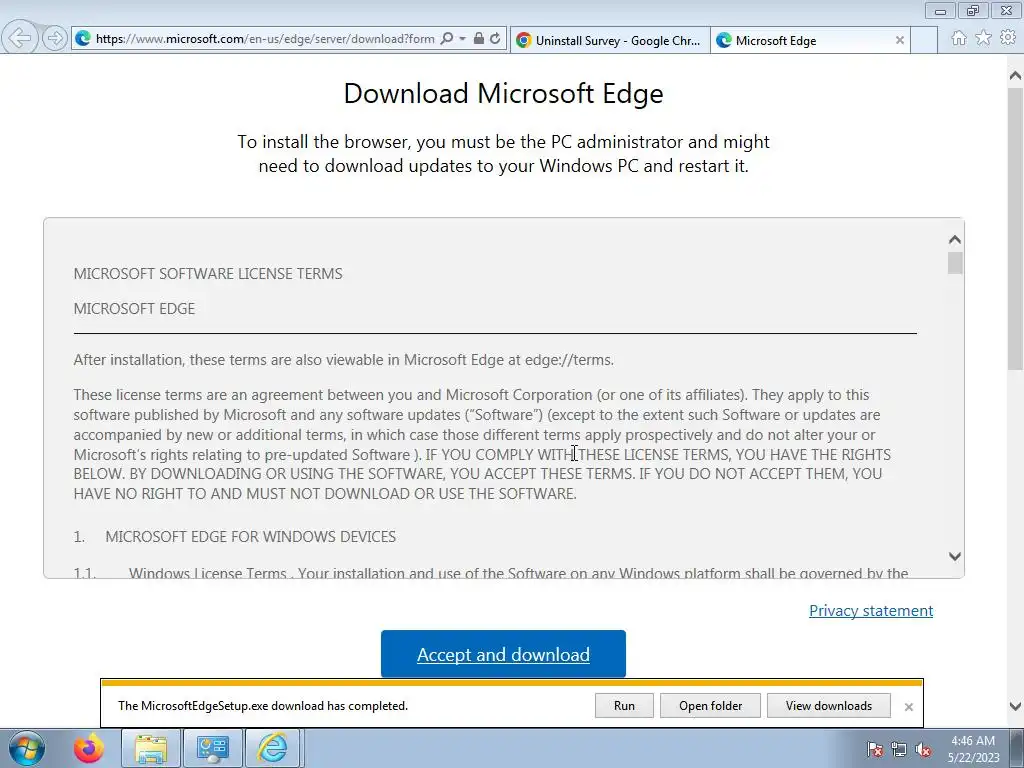Restore down the Internet Explorer window
The image size is (1024, 768).
pos(973,11)
